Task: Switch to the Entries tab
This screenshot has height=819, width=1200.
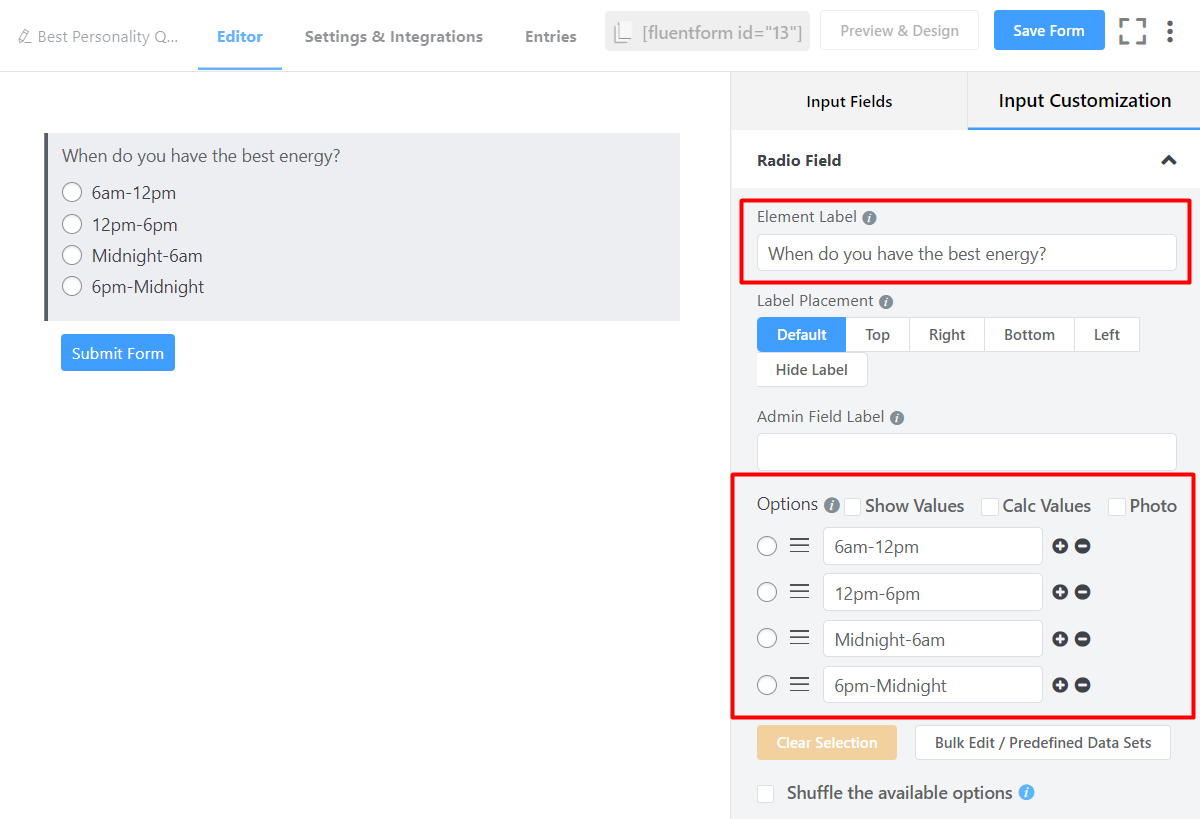Action: coord(551,36)
